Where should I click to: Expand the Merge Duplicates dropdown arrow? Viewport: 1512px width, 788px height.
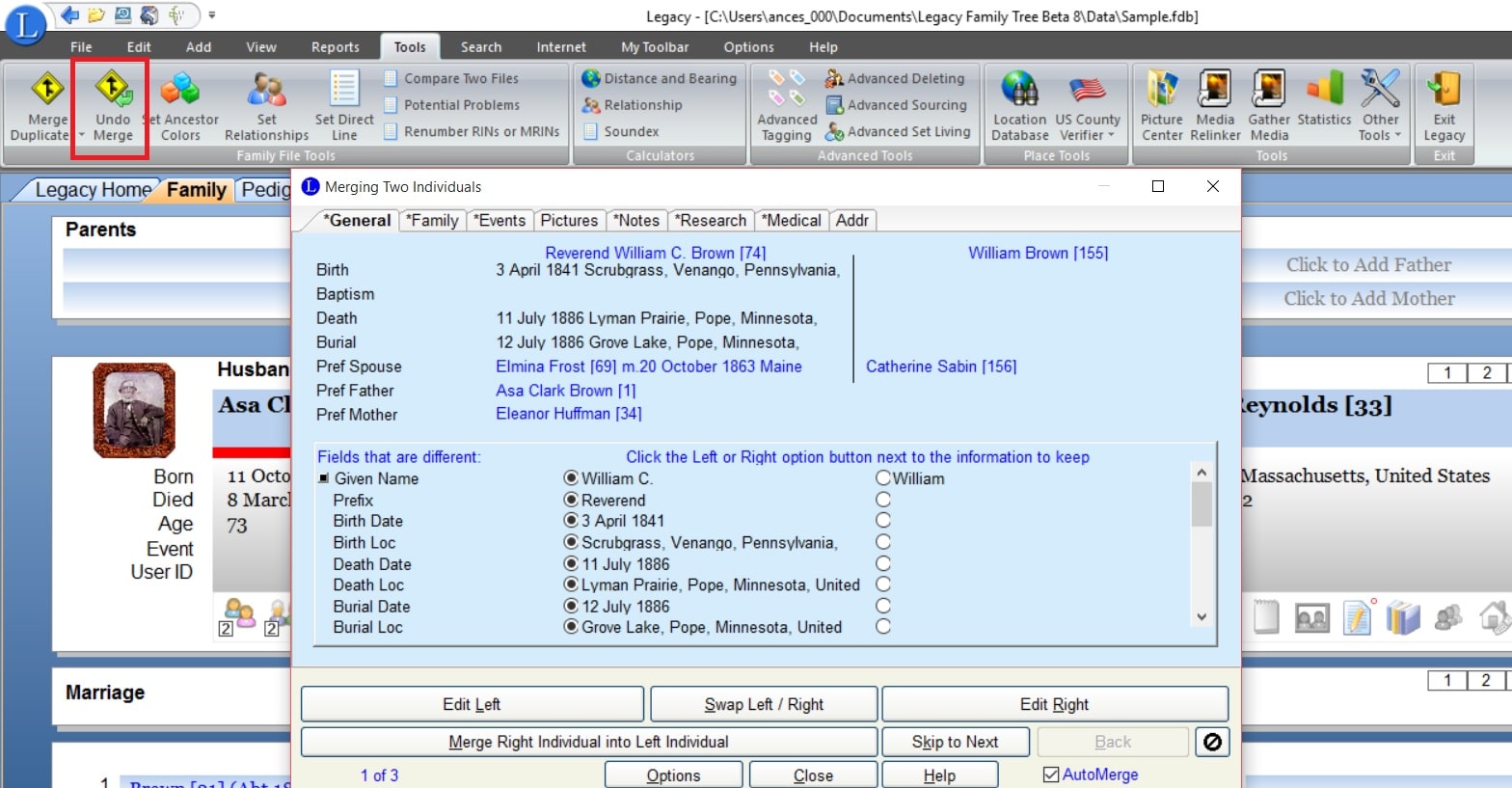coord(81,136)
